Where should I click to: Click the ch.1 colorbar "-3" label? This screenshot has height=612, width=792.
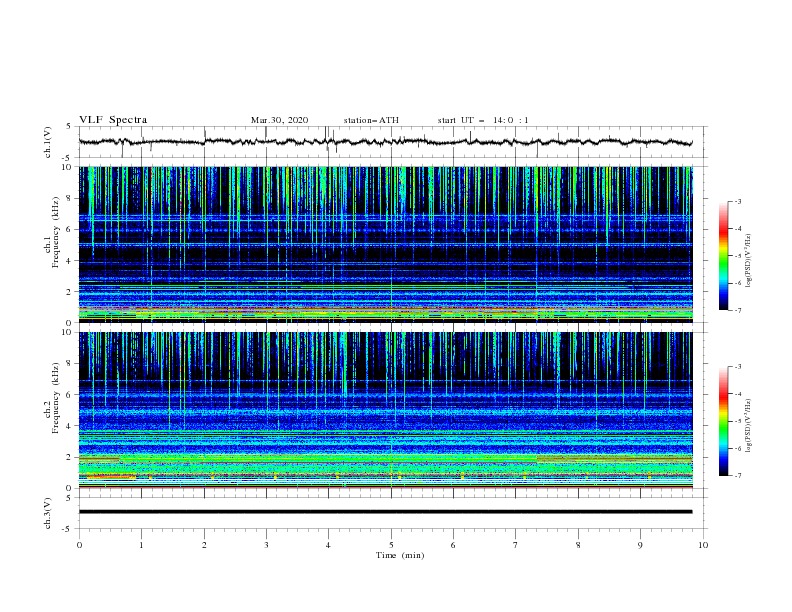[738, 201]
